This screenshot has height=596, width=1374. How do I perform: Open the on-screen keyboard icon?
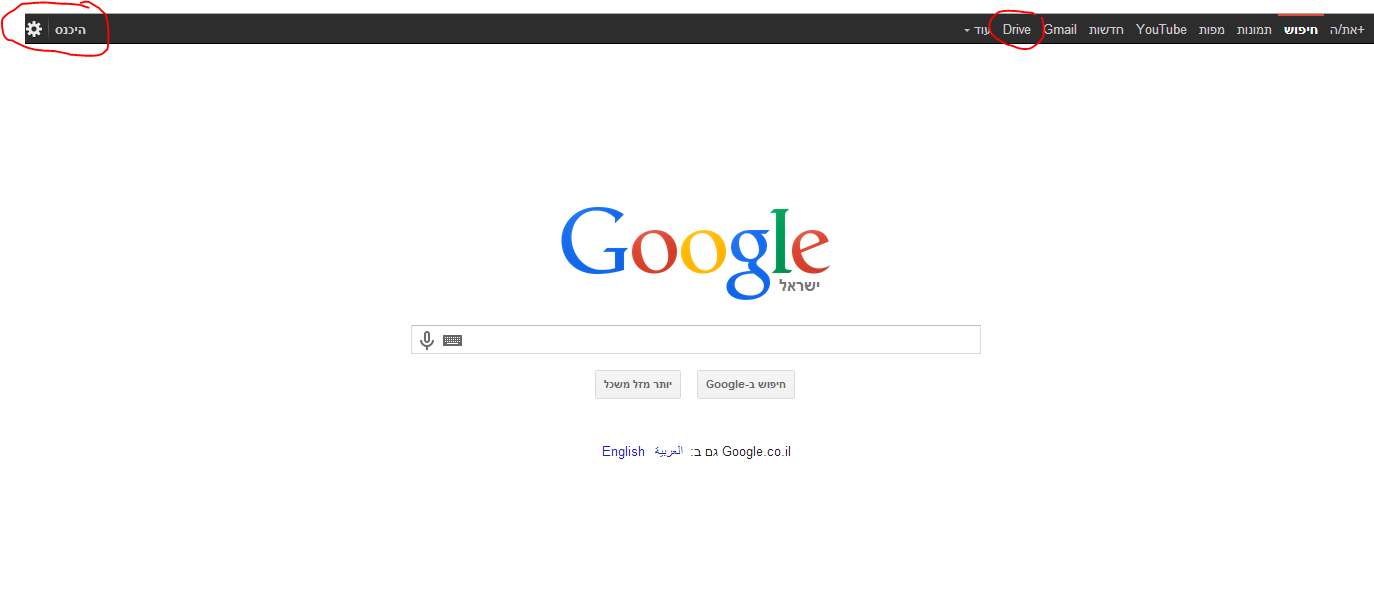[x=452, y=340]
